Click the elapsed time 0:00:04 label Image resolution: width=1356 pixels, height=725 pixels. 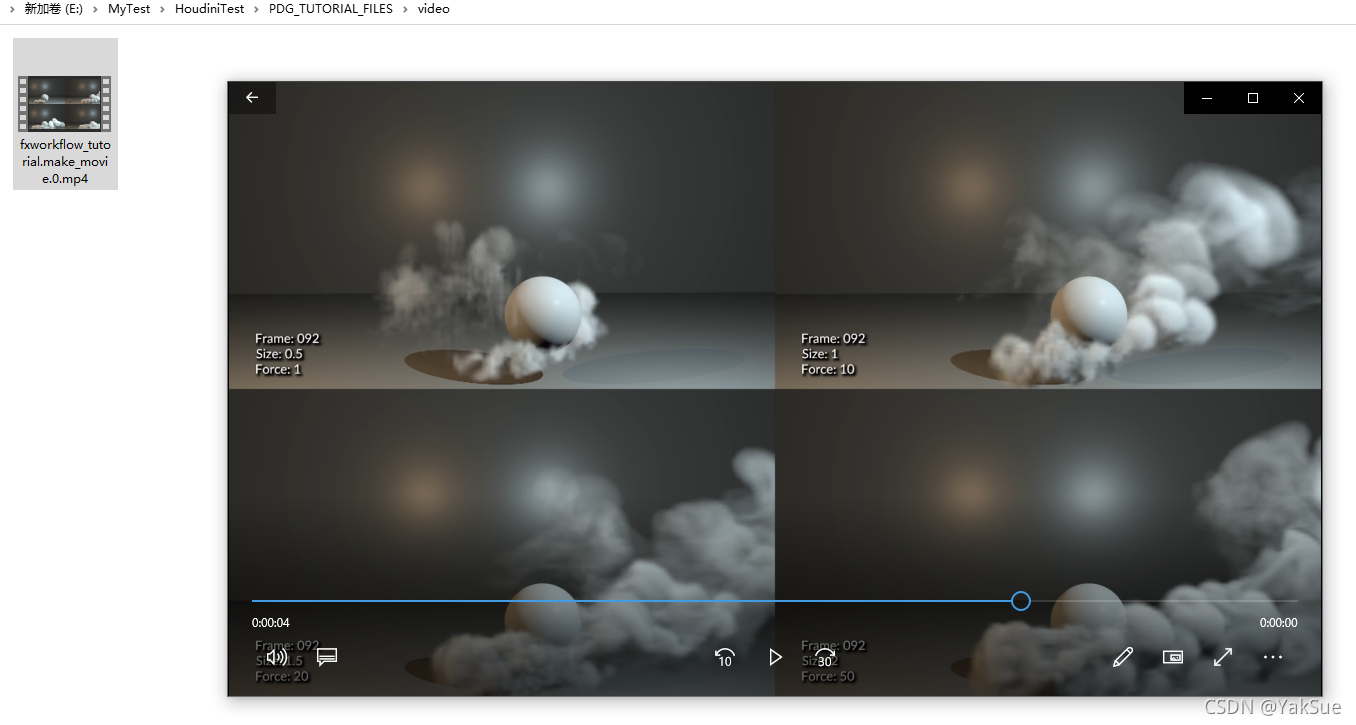271,623
